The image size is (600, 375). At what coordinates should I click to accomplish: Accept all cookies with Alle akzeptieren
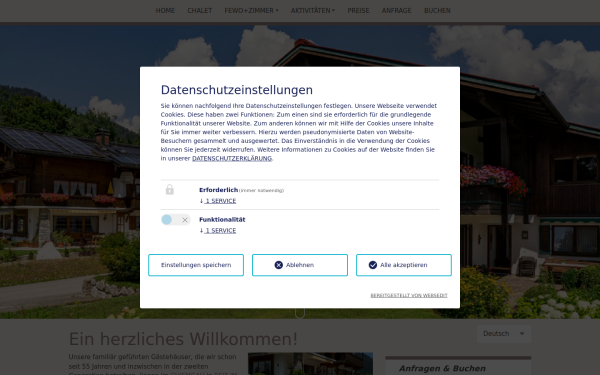[404, 265]
